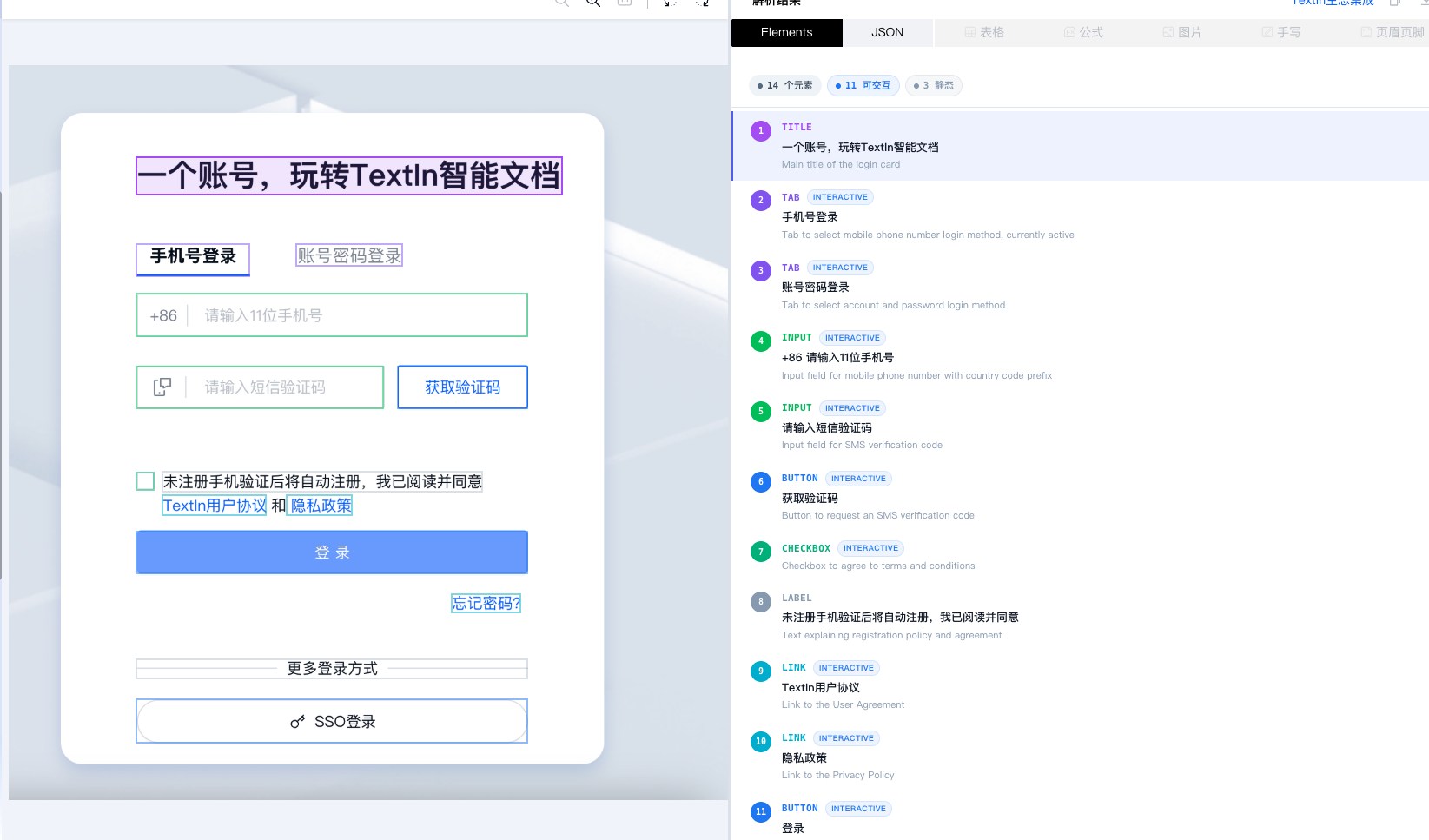Click the SMS code icon in verification field
The width and height of the screenshot is (1429, 840).
click(162, 387)
